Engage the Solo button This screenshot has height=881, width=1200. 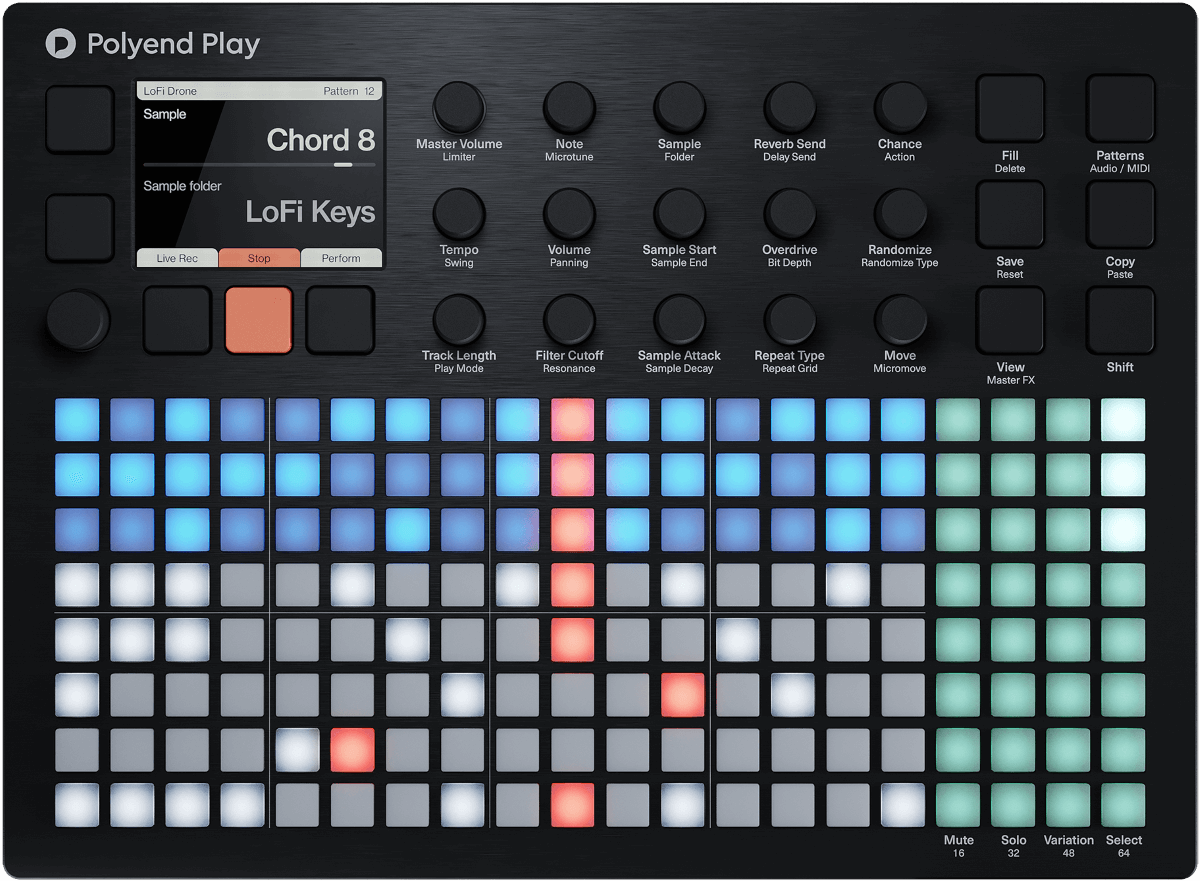(x=1012, y=805)
